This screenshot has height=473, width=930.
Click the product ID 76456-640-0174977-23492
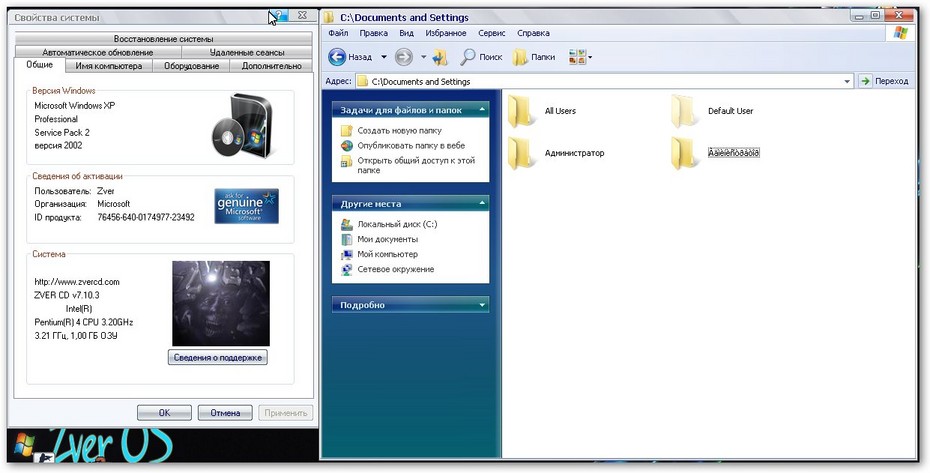coord(146,217)
